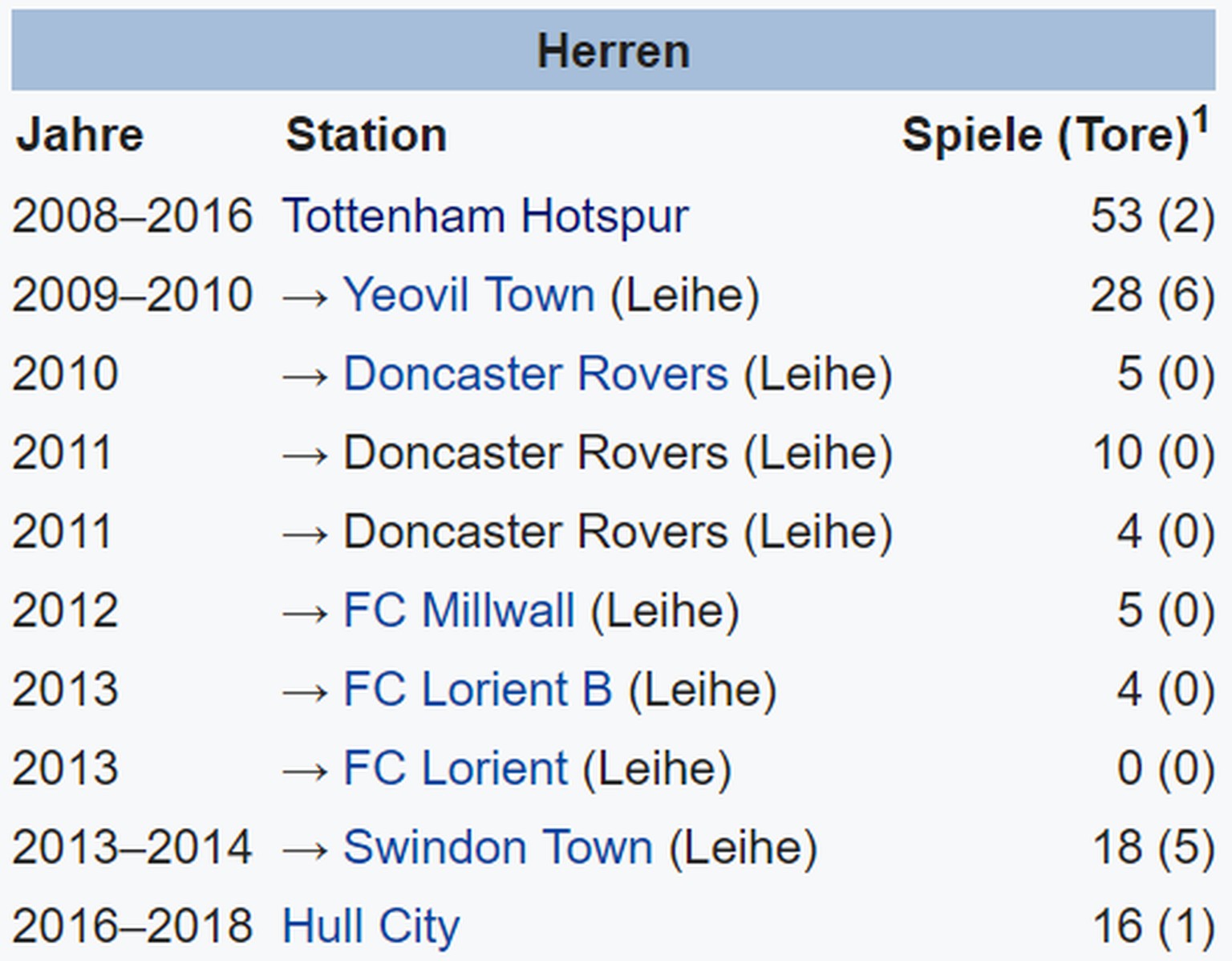Click footnote superscript 1 after Spiele (Tore)
1232x961 pixels.
pyautogui.click(x=1200, y=120)
